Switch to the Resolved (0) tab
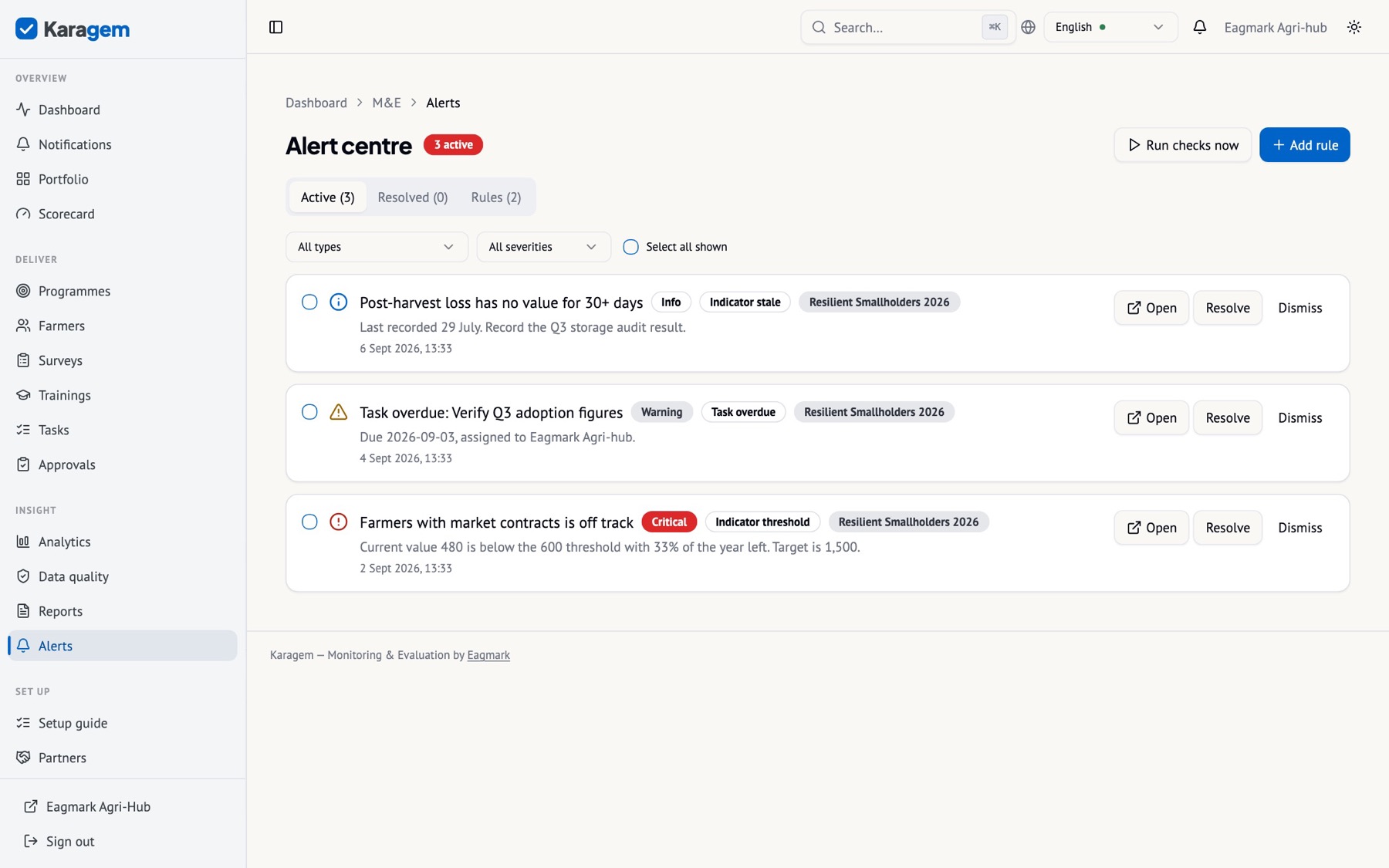Viewport: 1389px width, 868px height. click(x=413, y=198)
